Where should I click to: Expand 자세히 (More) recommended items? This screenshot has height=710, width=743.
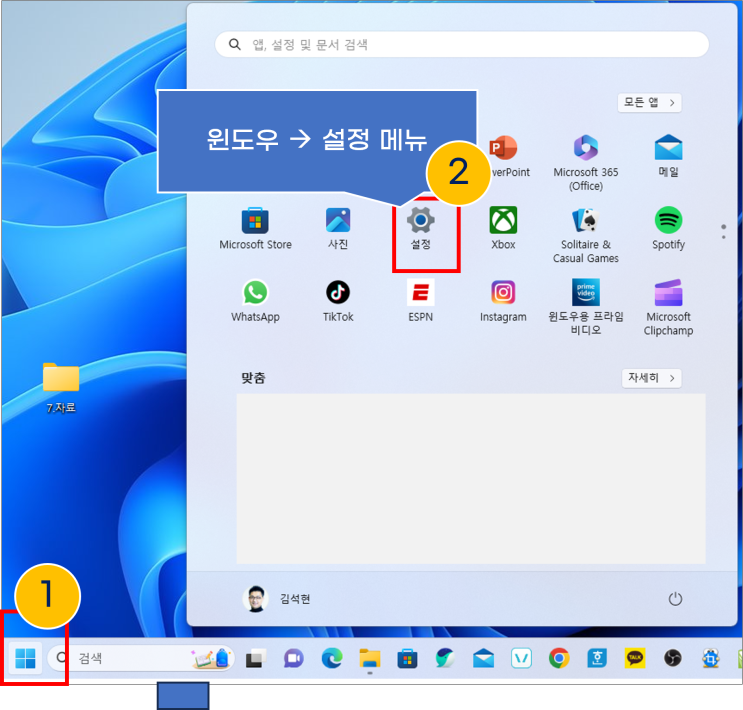(x=651, y=378)
